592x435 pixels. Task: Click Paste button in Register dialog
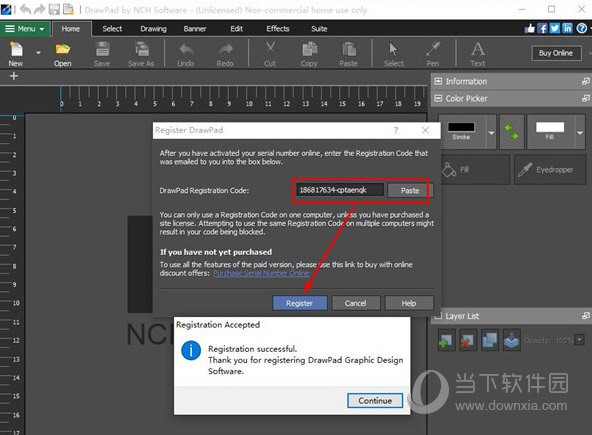[410, 190]
